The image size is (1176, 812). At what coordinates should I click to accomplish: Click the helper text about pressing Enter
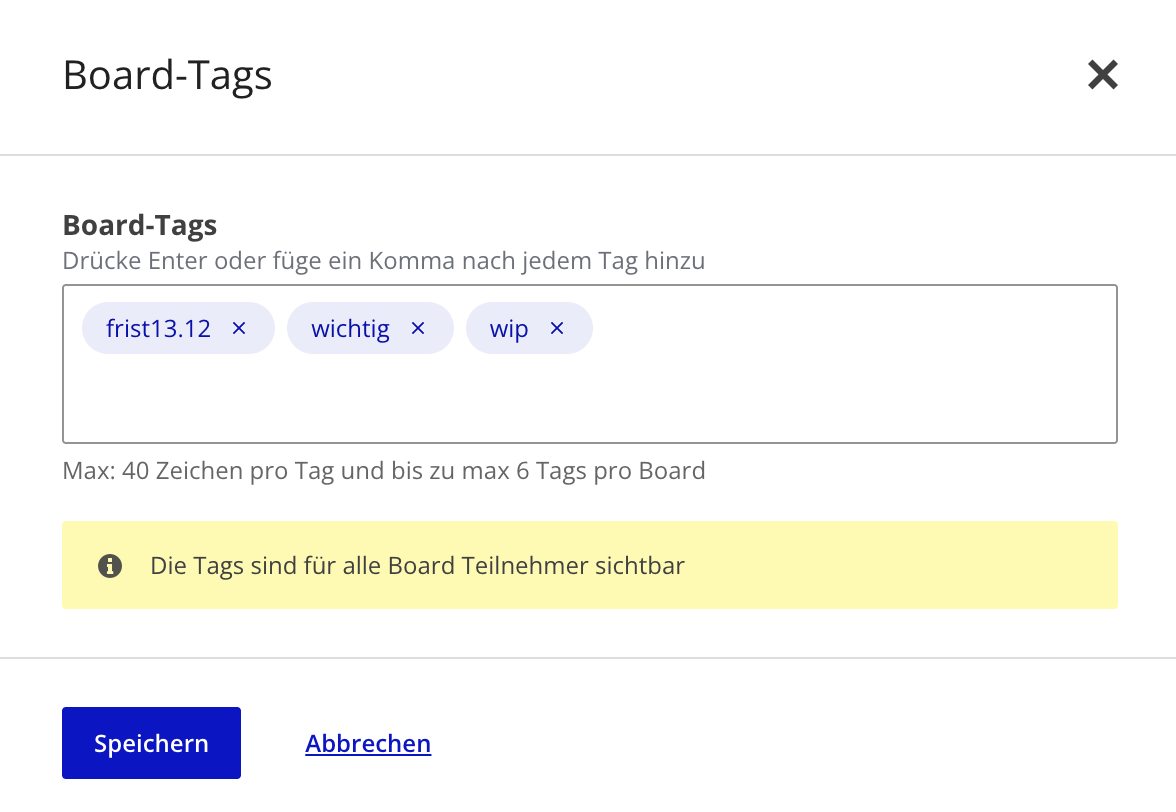click(384, 260)
